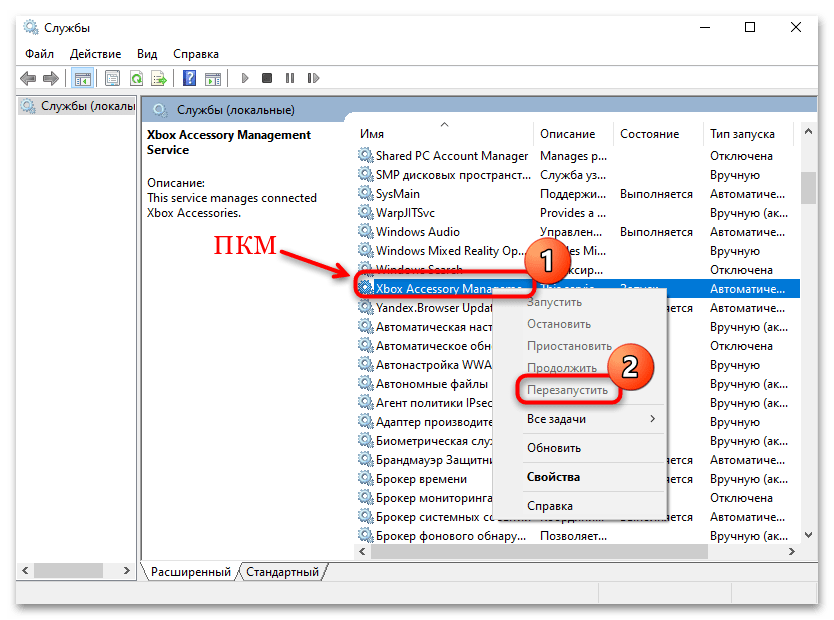Select the "SMP дисковых пространст..." service row
The width and height of the screenshot is (834, 620).
578,174
